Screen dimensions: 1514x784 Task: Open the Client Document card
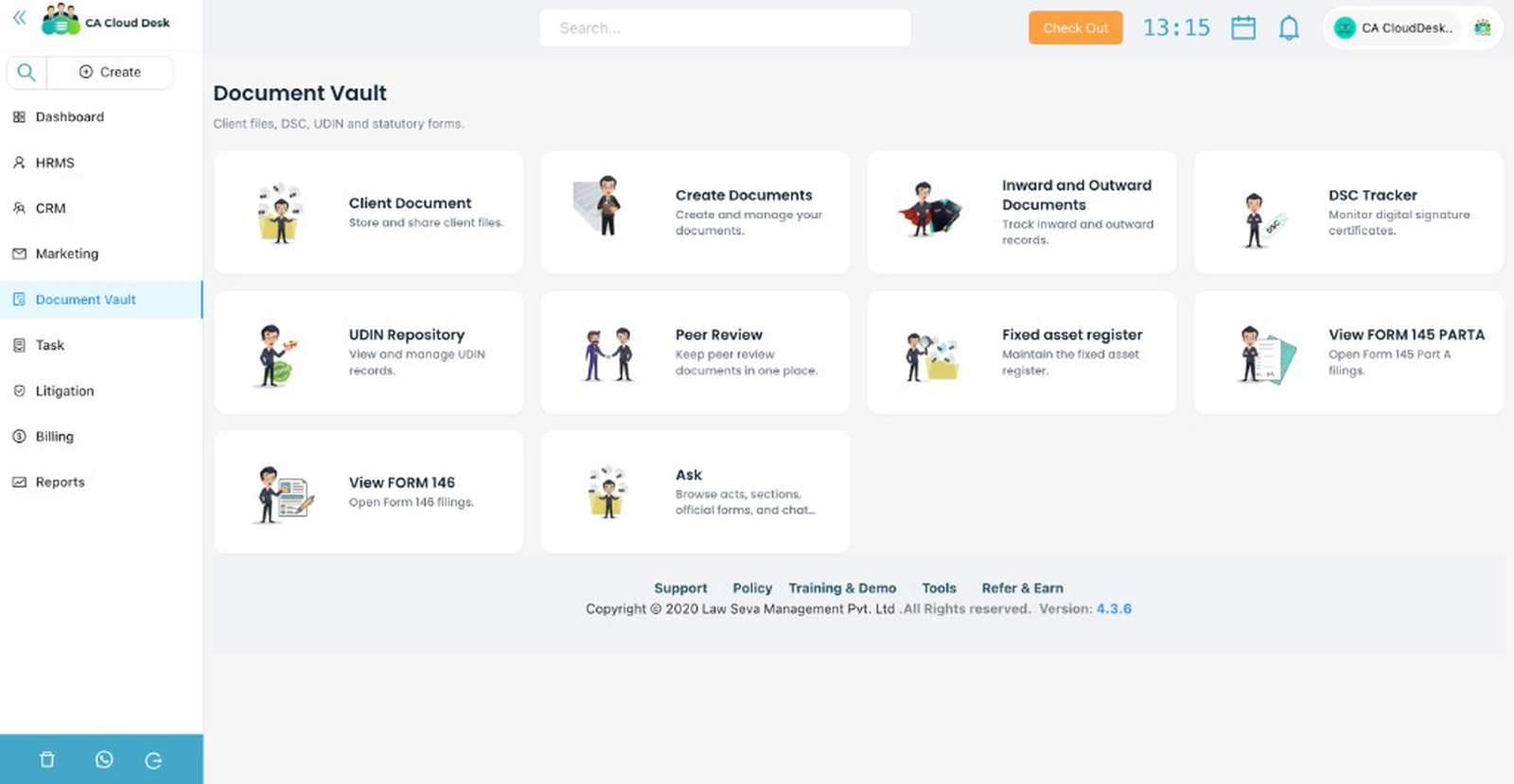[x=369, y=213]
